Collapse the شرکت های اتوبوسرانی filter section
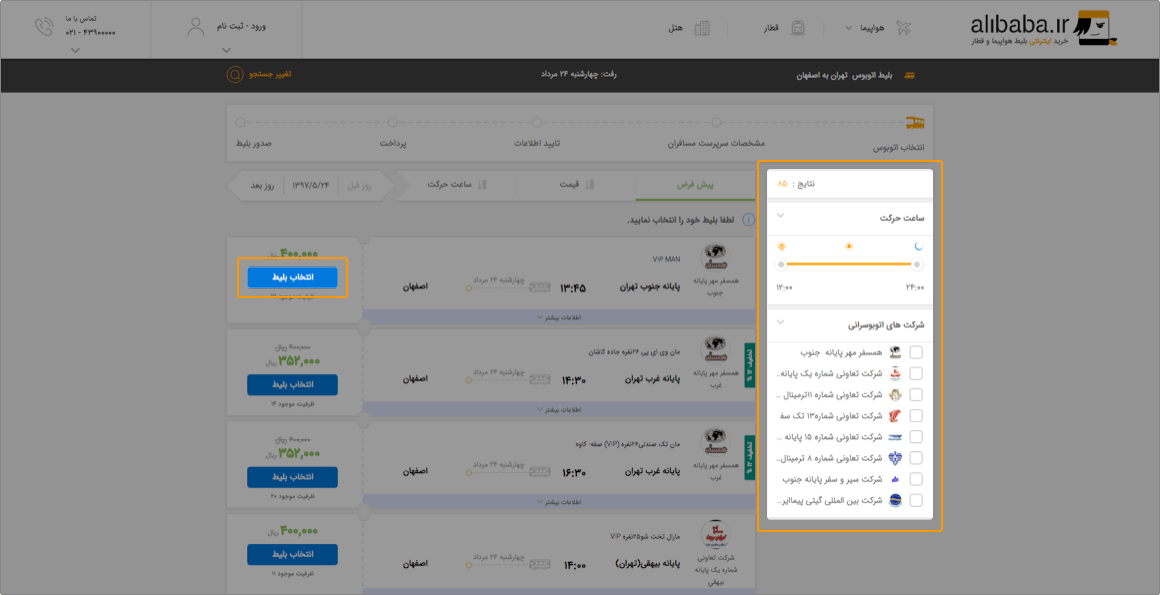 pyautogui.click(x=780, y=323)
